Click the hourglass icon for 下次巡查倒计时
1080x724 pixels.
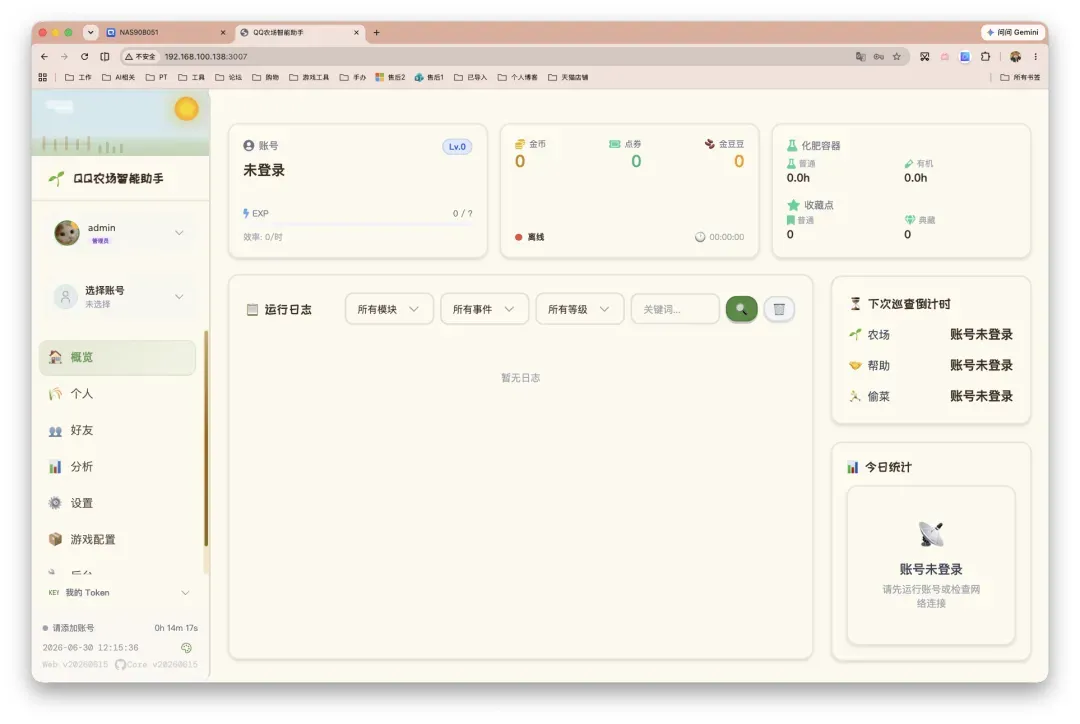[x=855, y=303]
